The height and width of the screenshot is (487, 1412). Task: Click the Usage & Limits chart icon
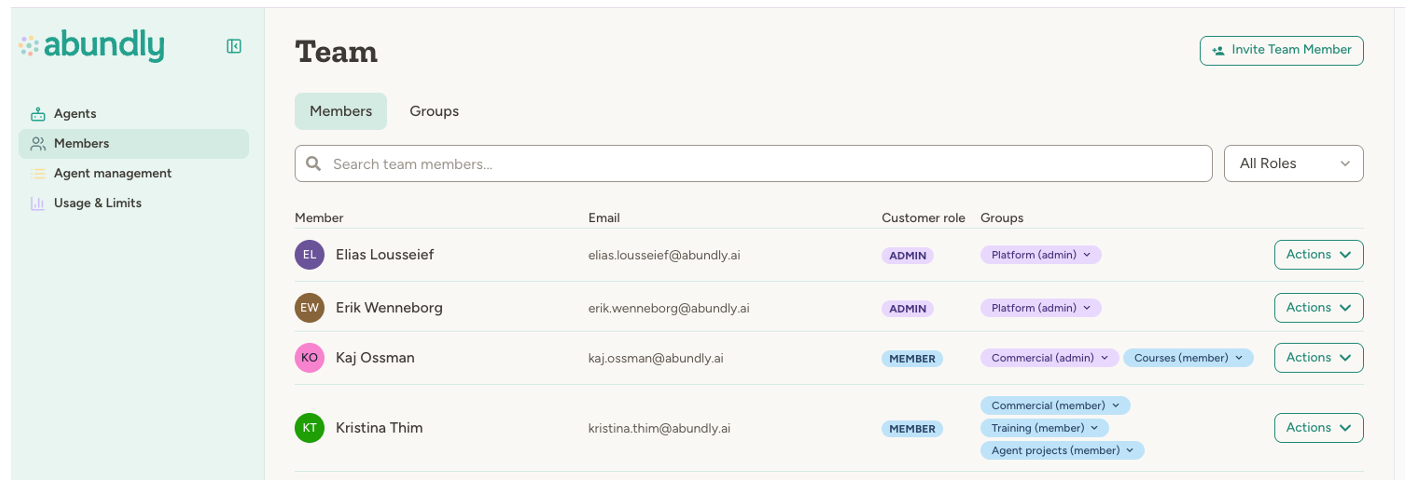click(38, 203)
